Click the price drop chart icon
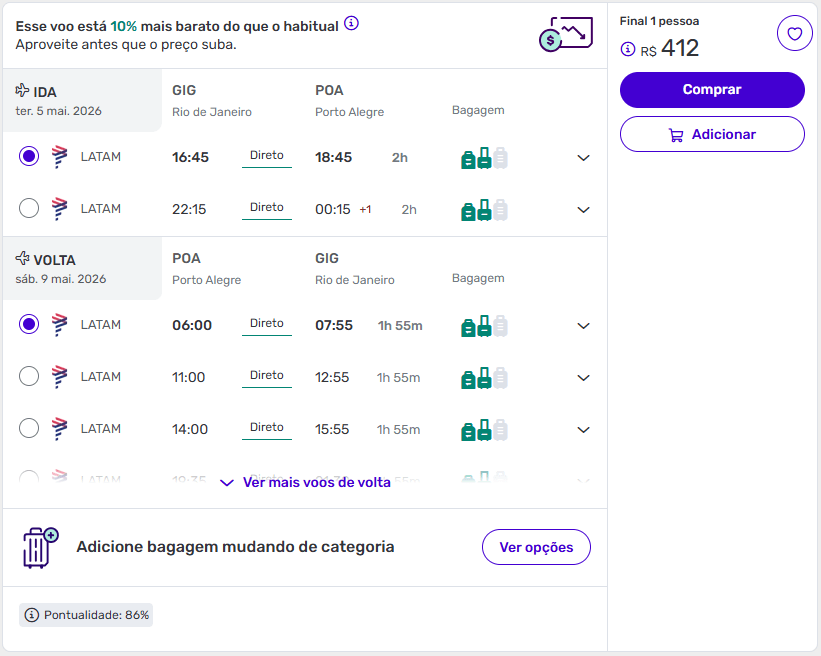This screenshot has height=656, width=821. coord(565,34)
